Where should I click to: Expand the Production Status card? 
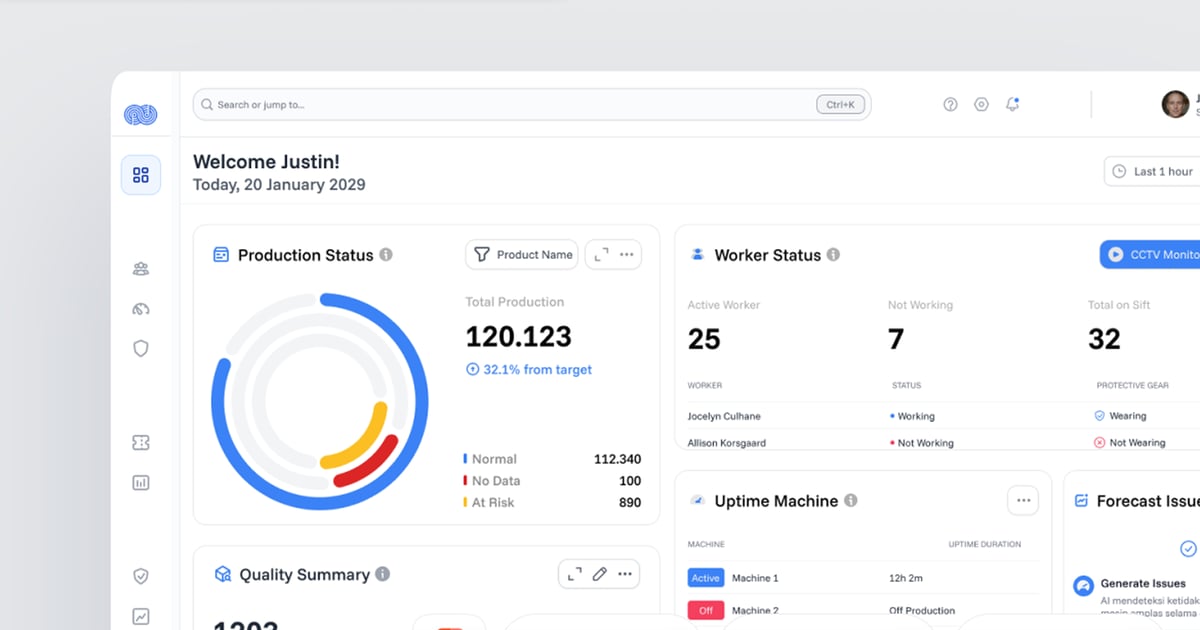click(600, 255)
